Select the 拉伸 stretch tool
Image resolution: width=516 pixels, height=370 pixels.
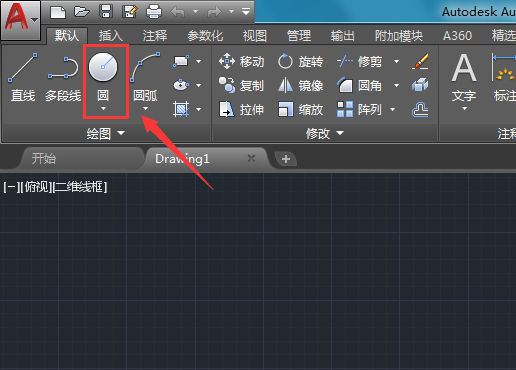point(242,109)
